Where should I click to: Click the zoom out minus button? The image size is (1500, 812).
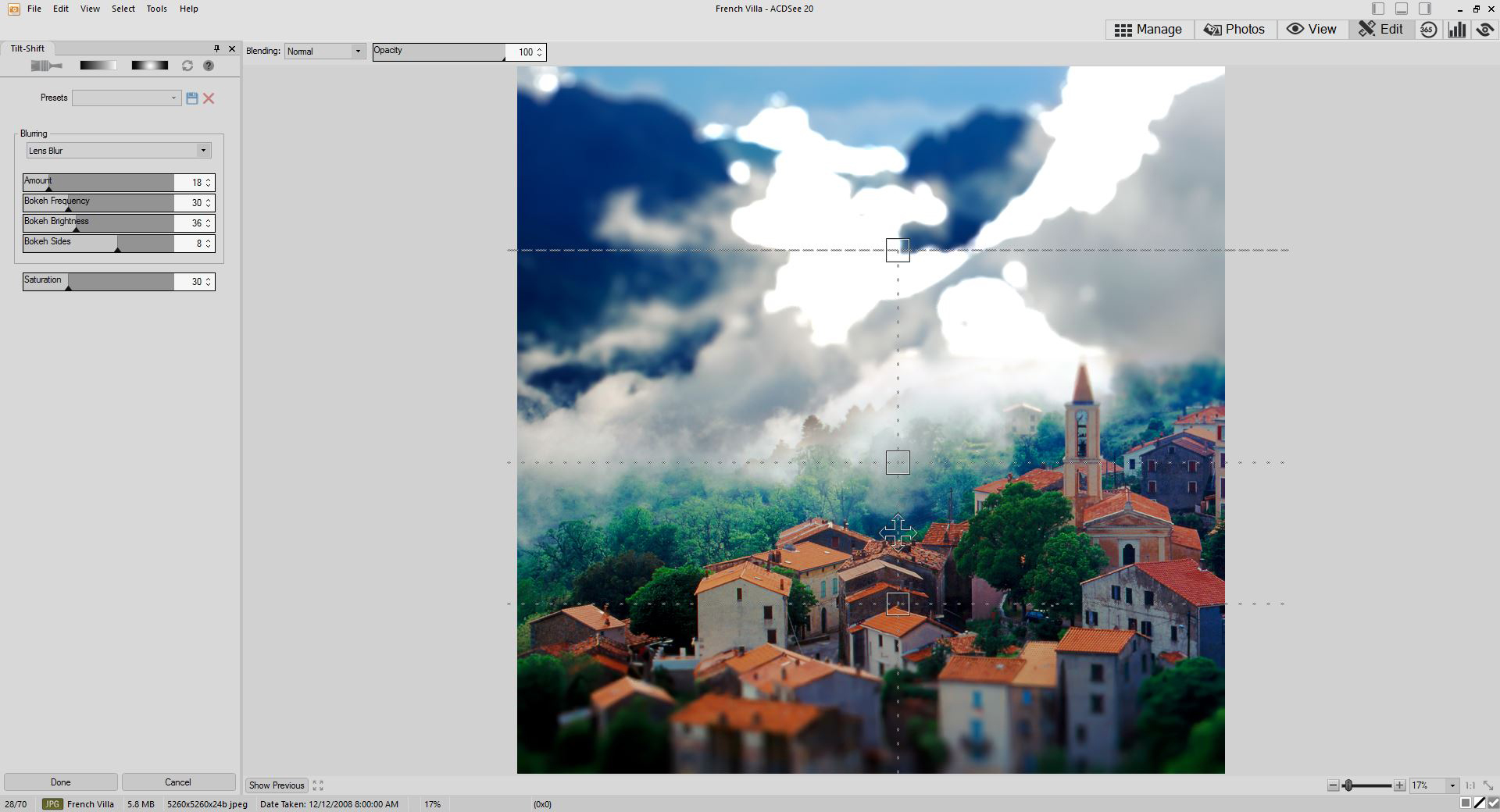click(x=1333, y=785)
